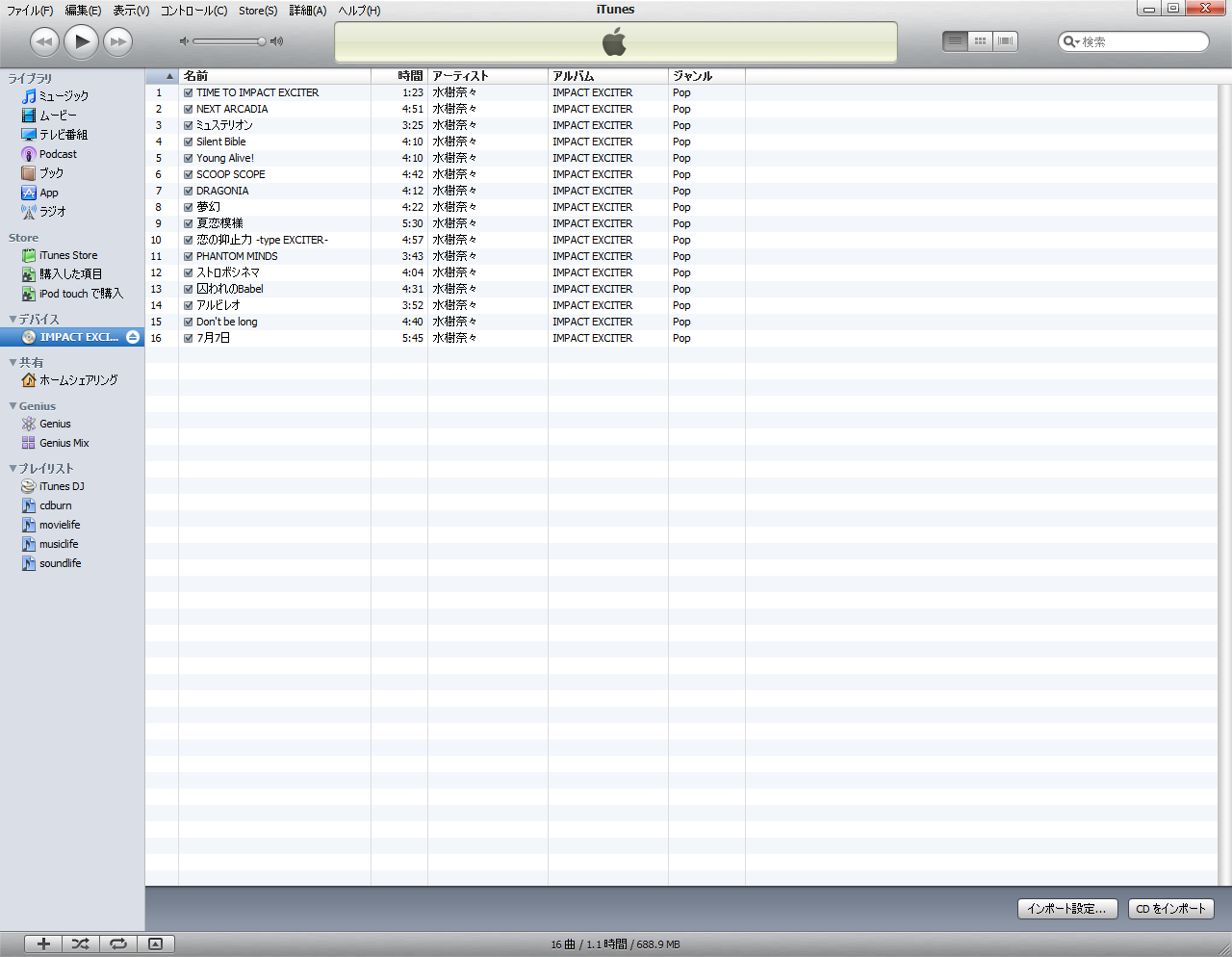
Task: Select the ストロボシネマ track row
Action: 681,273
